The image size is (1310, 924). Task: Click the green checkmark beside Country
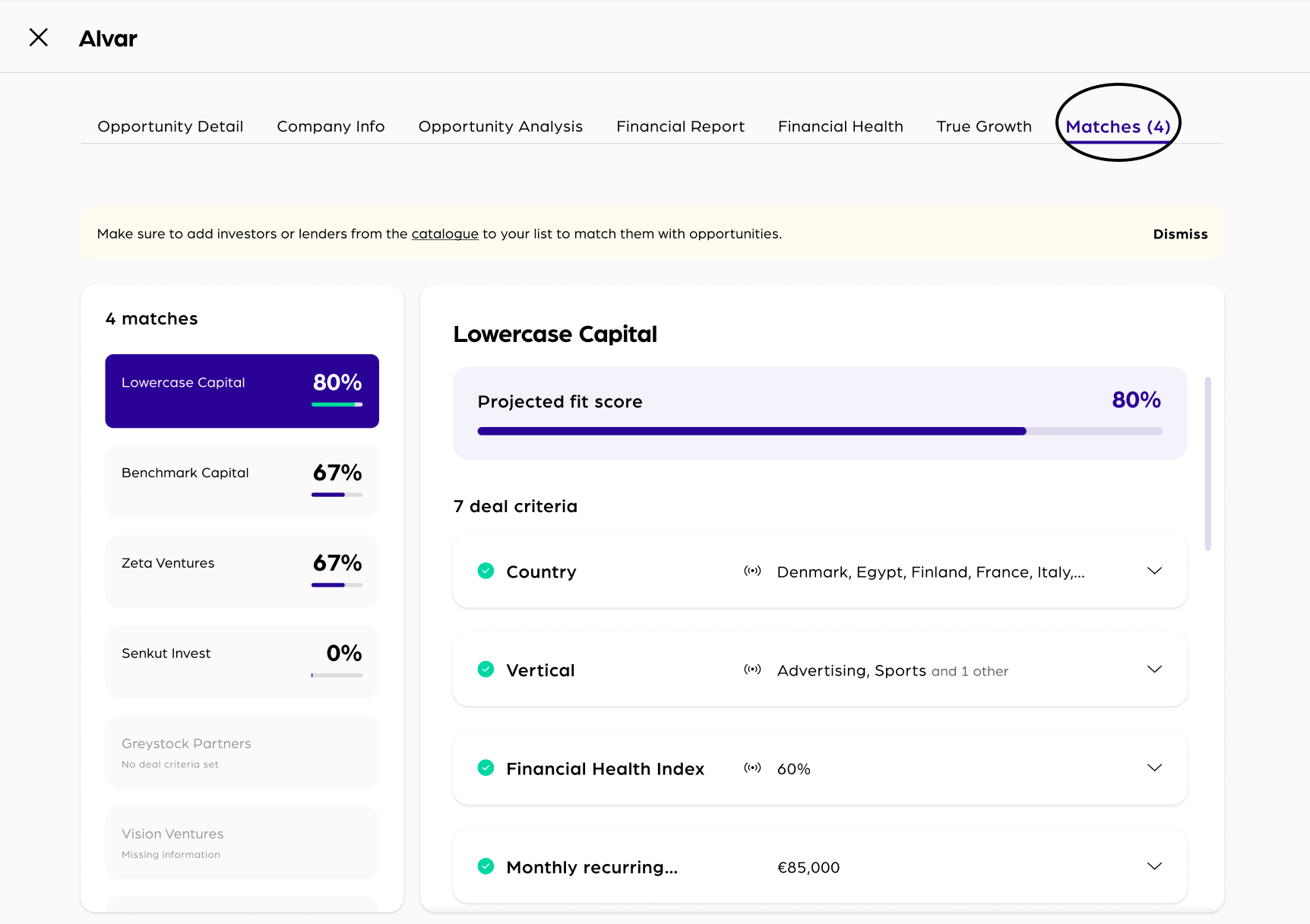(486, 571)
